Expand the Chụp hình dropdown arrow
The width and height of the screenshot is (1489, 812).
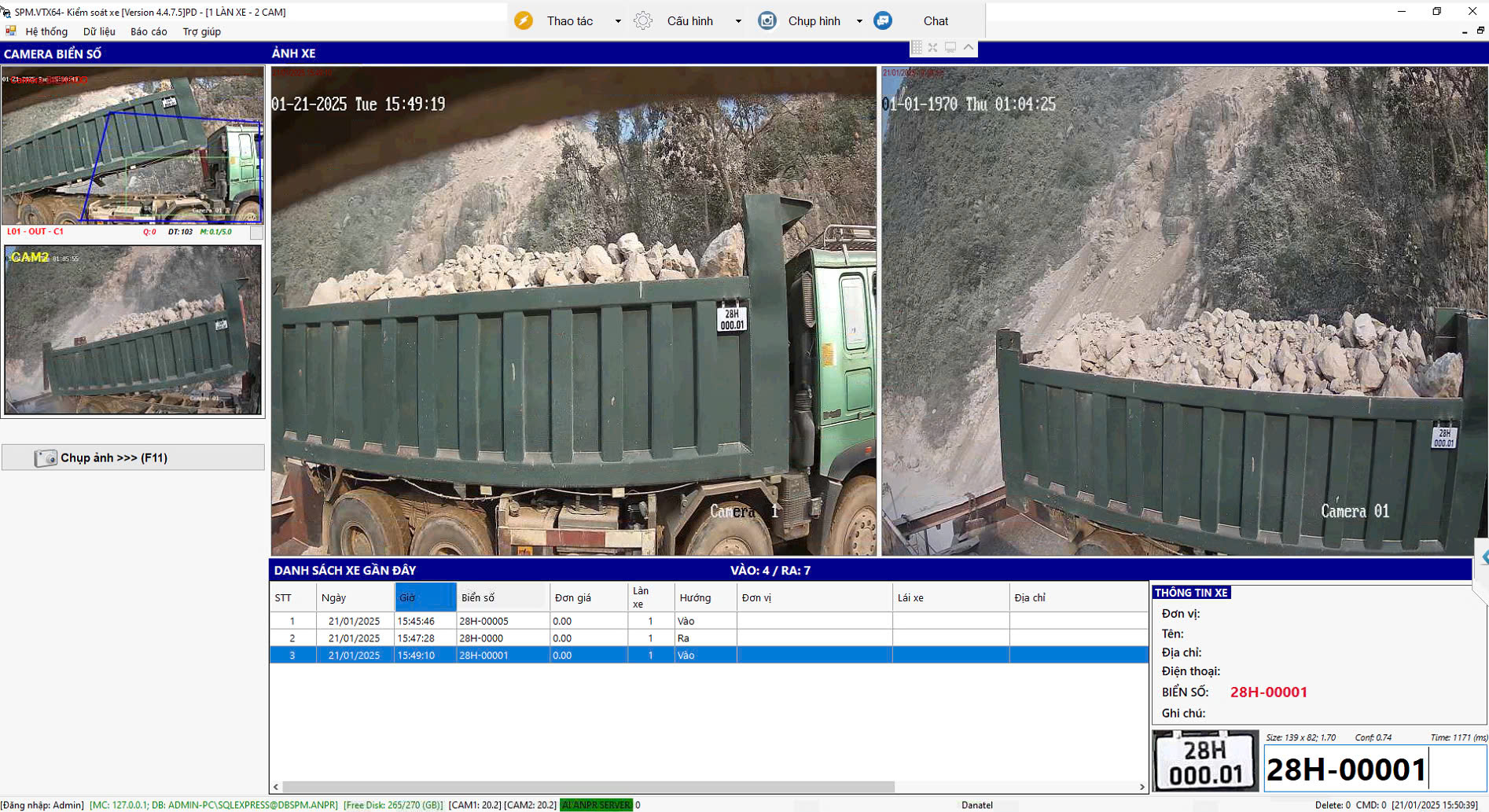coord(859,21)
